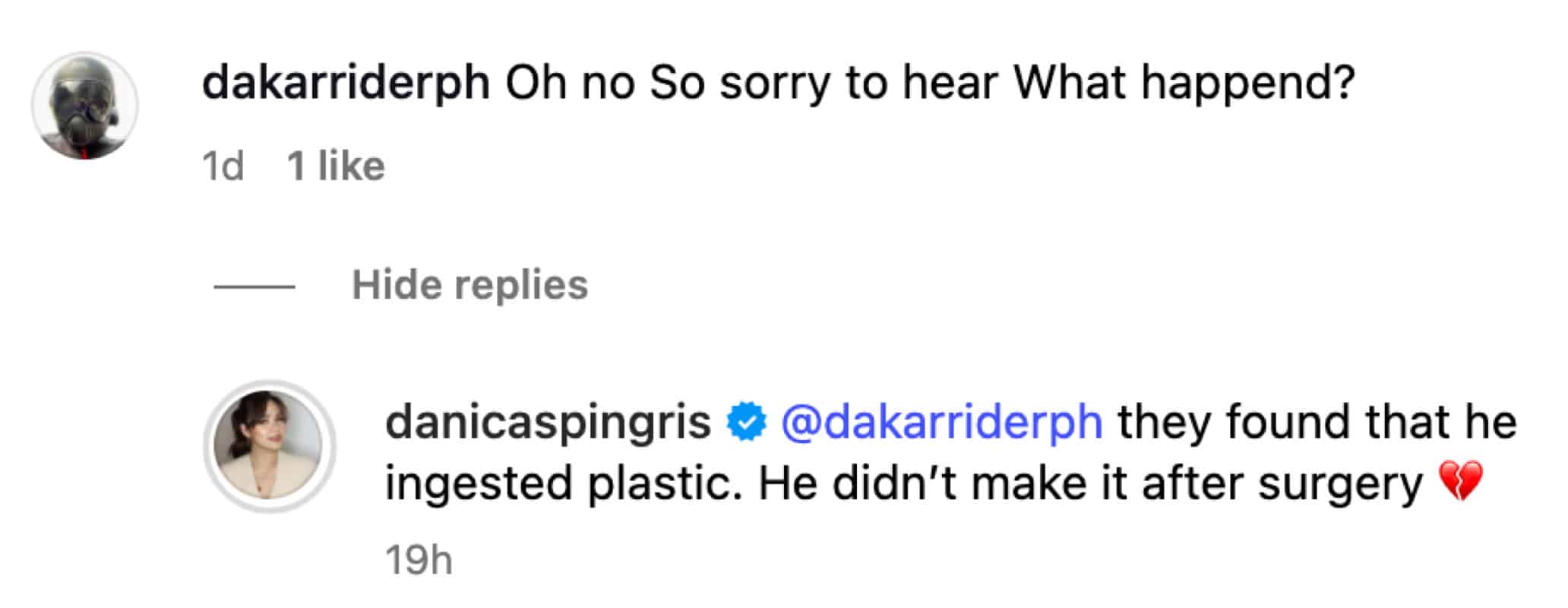Click the horizontal line beside Hide replies
The width and height of the screenshot is (1568, 608).
254,287
